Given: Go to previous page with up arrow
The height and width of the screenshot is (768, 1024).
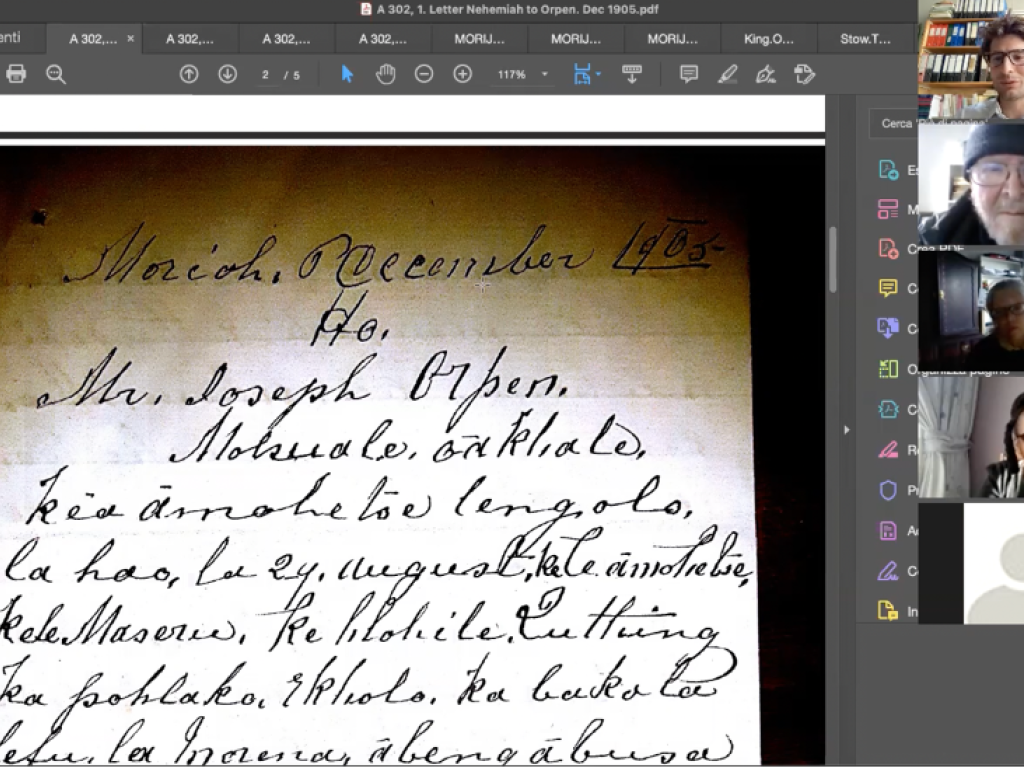Looking at the screenshot, I should tap(189, 74).
